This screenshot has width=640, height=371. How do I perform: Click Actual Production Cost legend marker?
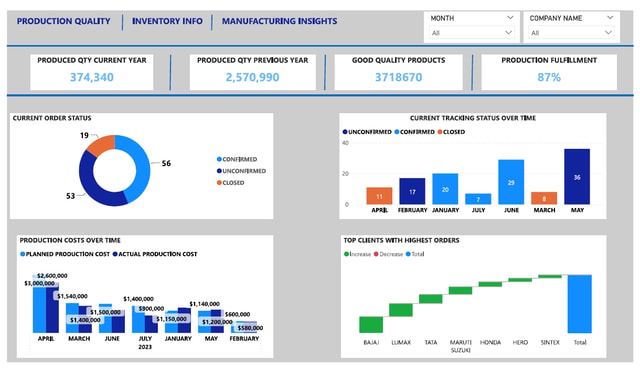pos(115,254)
